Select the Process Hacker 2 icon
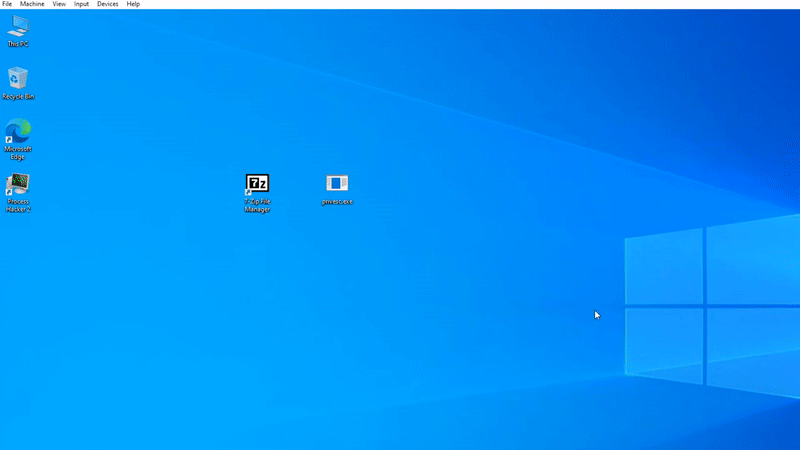800x450 pixels. 18,184
